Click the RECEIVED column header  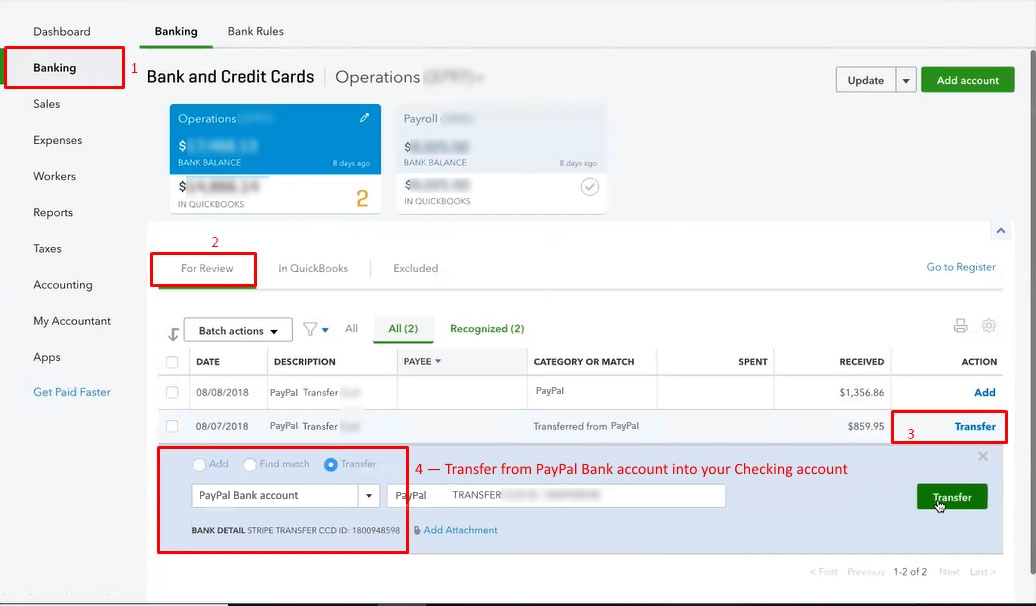point(862,361)
